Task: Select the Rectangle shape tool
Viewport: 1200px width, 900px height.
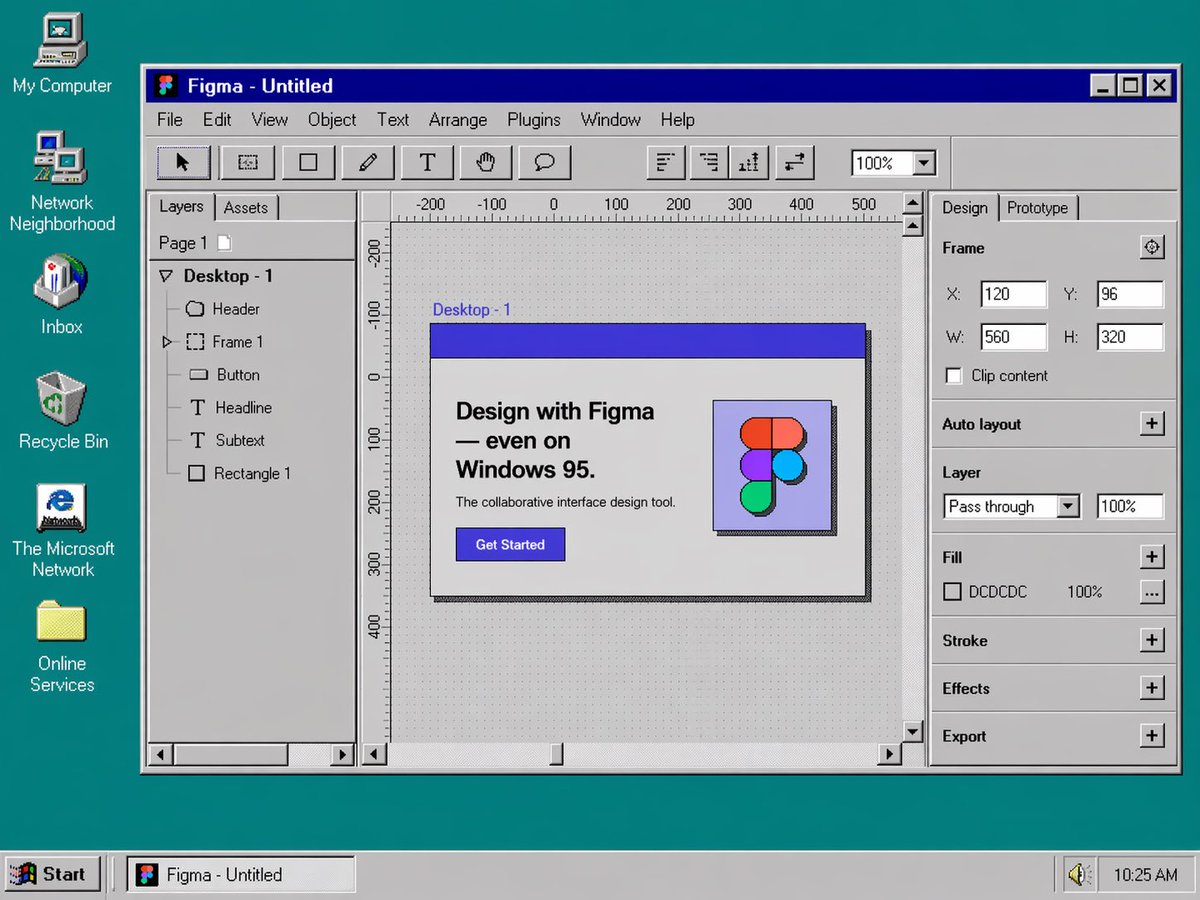Action: click(x=308, y=162)
